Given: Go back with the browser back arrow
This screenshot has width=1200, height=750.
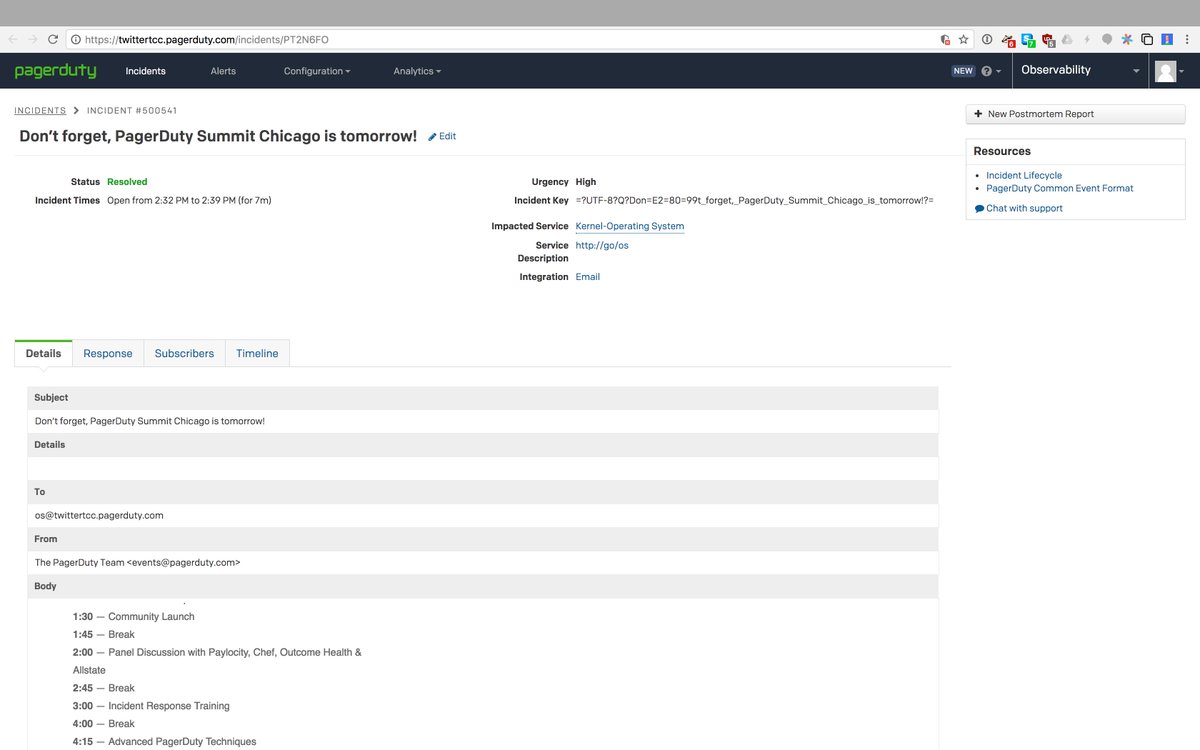Looking at the screenshot, I should [13, 40].
